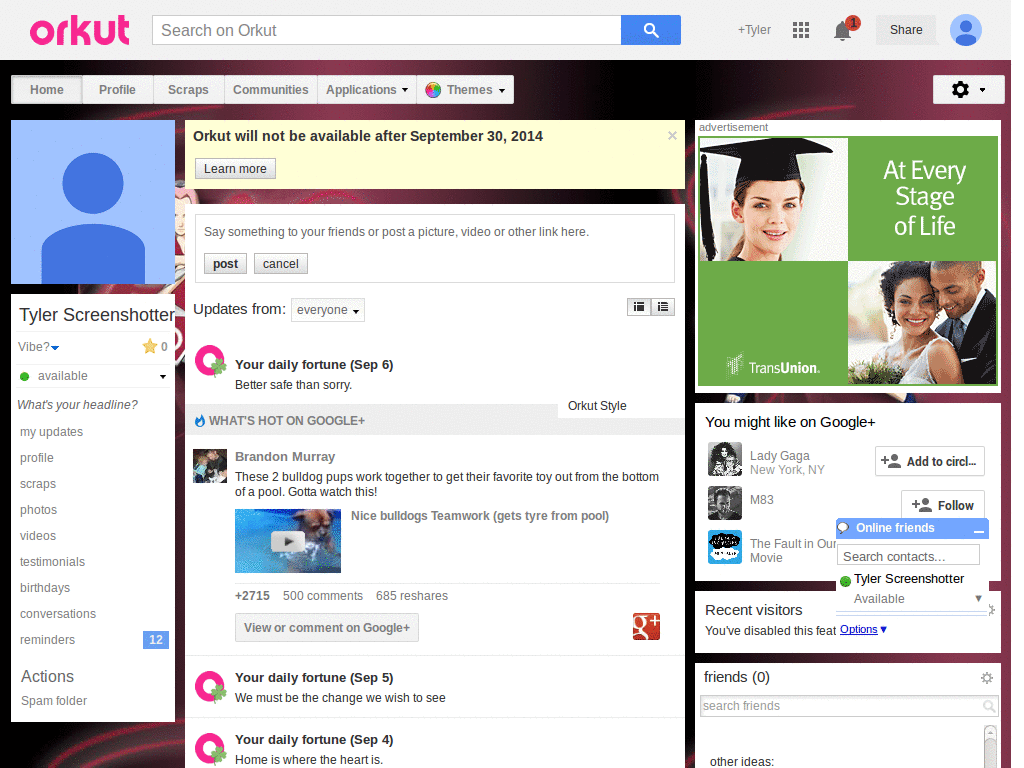Play the bulldogs teamwork video thumbnail
Viewport: 1024px width, 768px height.
(288, 541)
